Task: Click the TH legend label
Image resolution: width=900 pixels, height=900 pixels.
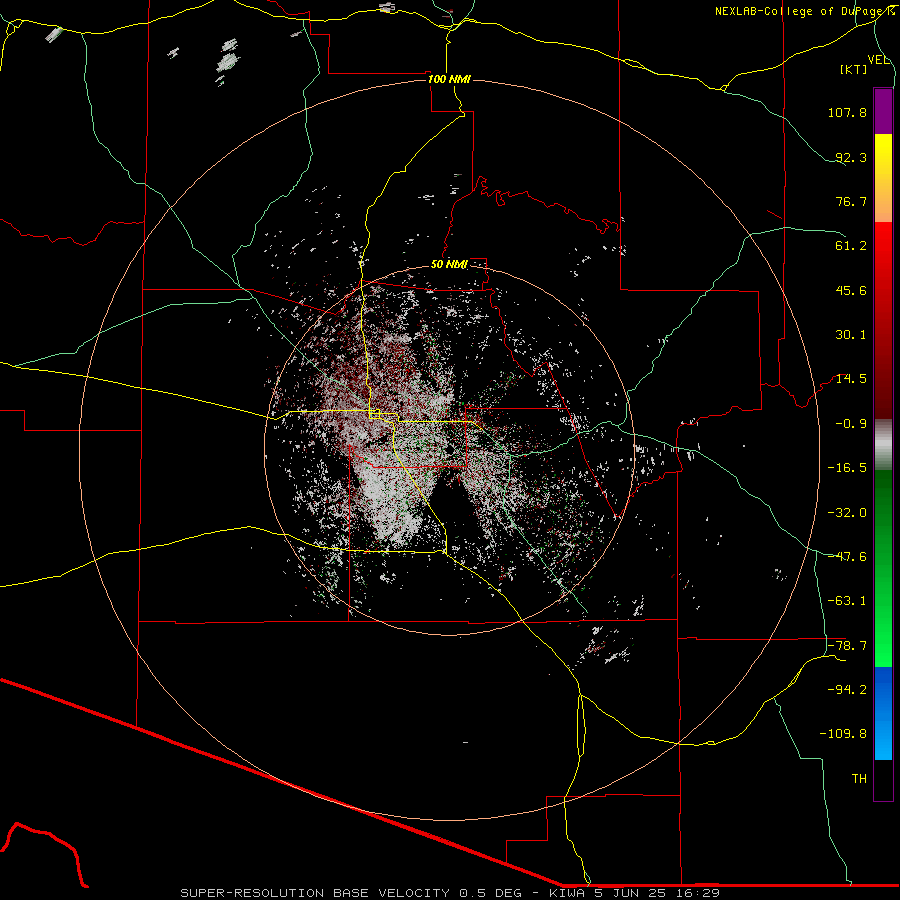Action: pos(859,779)
